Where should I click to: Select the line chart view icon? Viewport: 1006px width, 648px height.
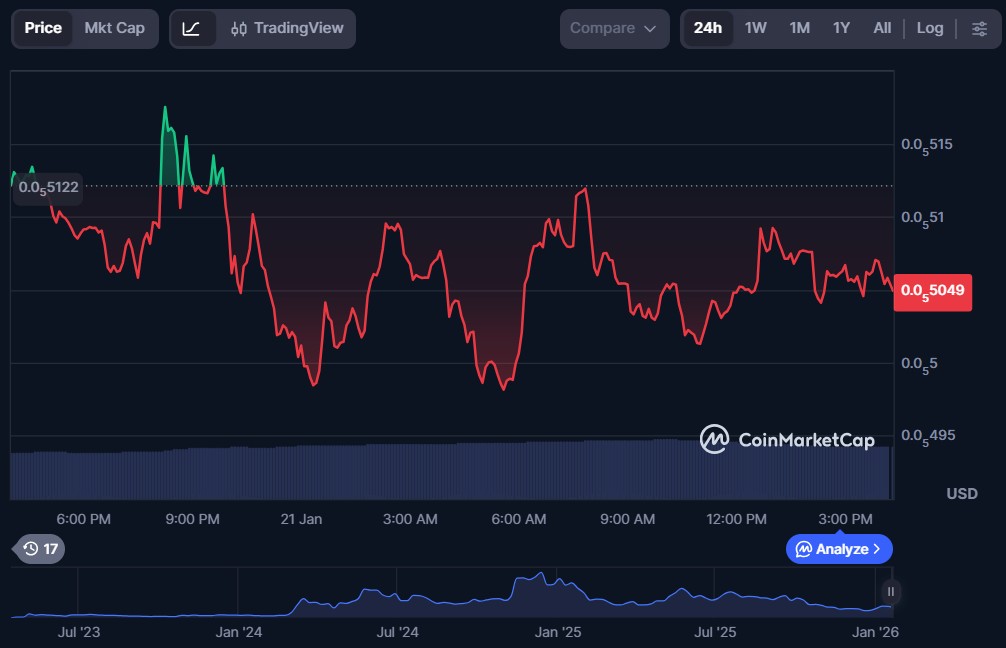[x=192, y=29]
